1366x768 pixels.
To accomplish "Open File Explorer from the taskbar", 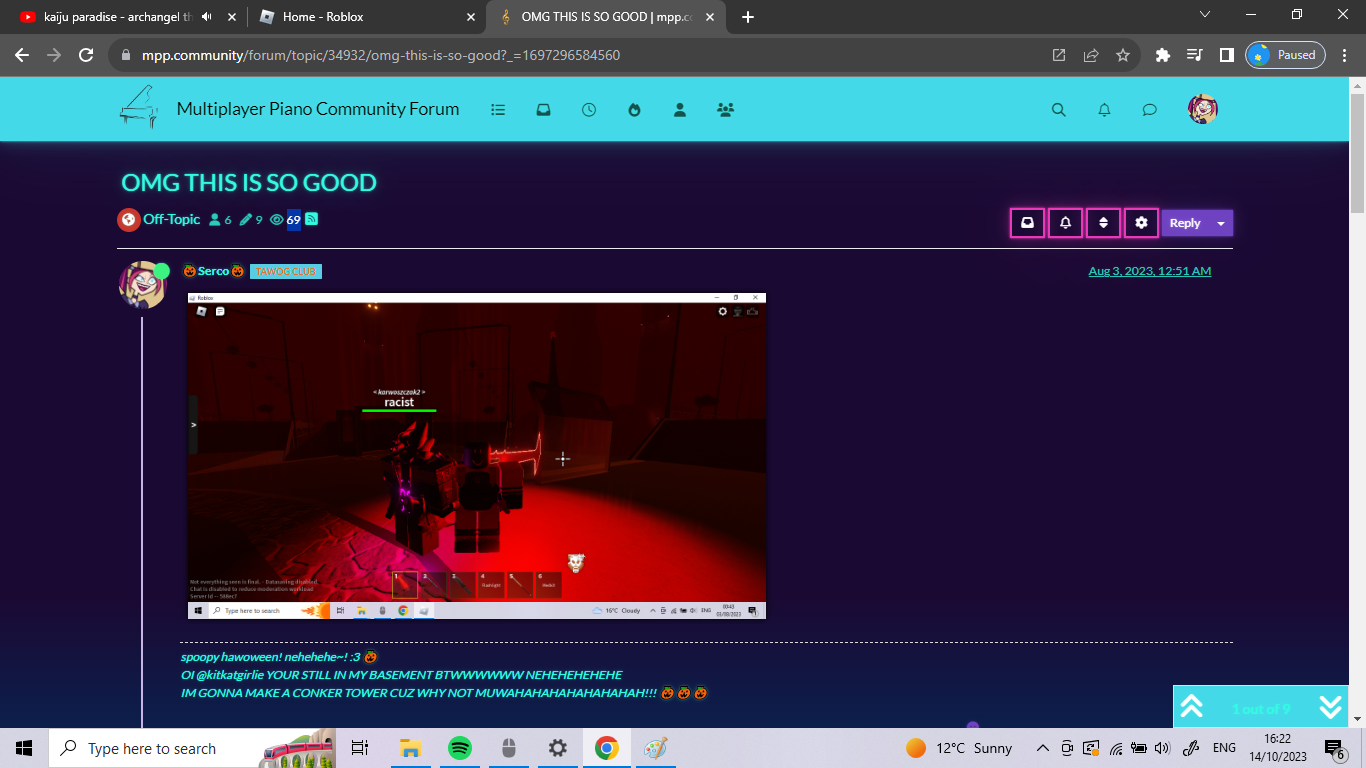I will click(410, 748).
